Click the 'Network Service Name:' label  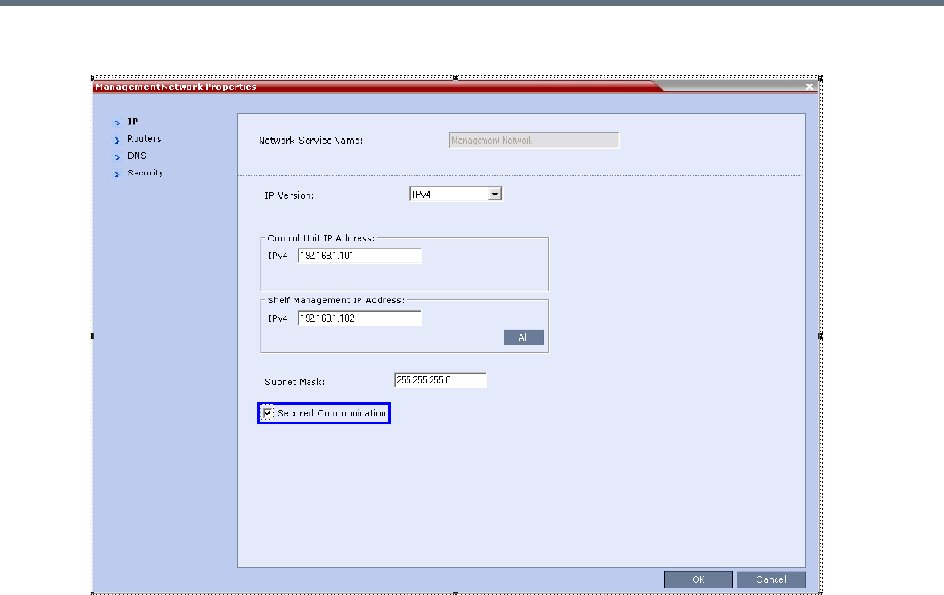pos(311,140)
